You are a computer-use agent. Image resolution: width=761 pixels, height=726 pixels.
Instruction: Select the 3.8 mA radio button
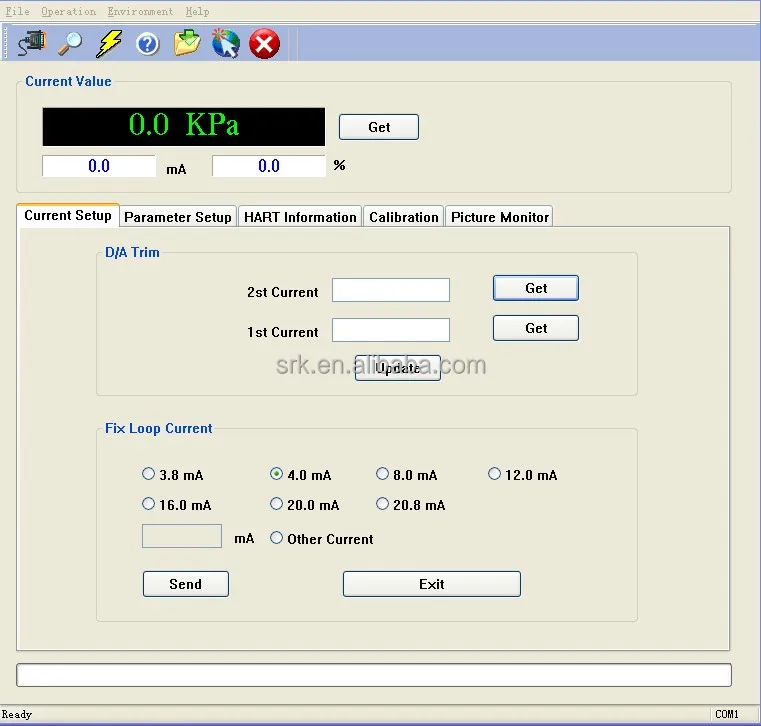tap(149, 474)
